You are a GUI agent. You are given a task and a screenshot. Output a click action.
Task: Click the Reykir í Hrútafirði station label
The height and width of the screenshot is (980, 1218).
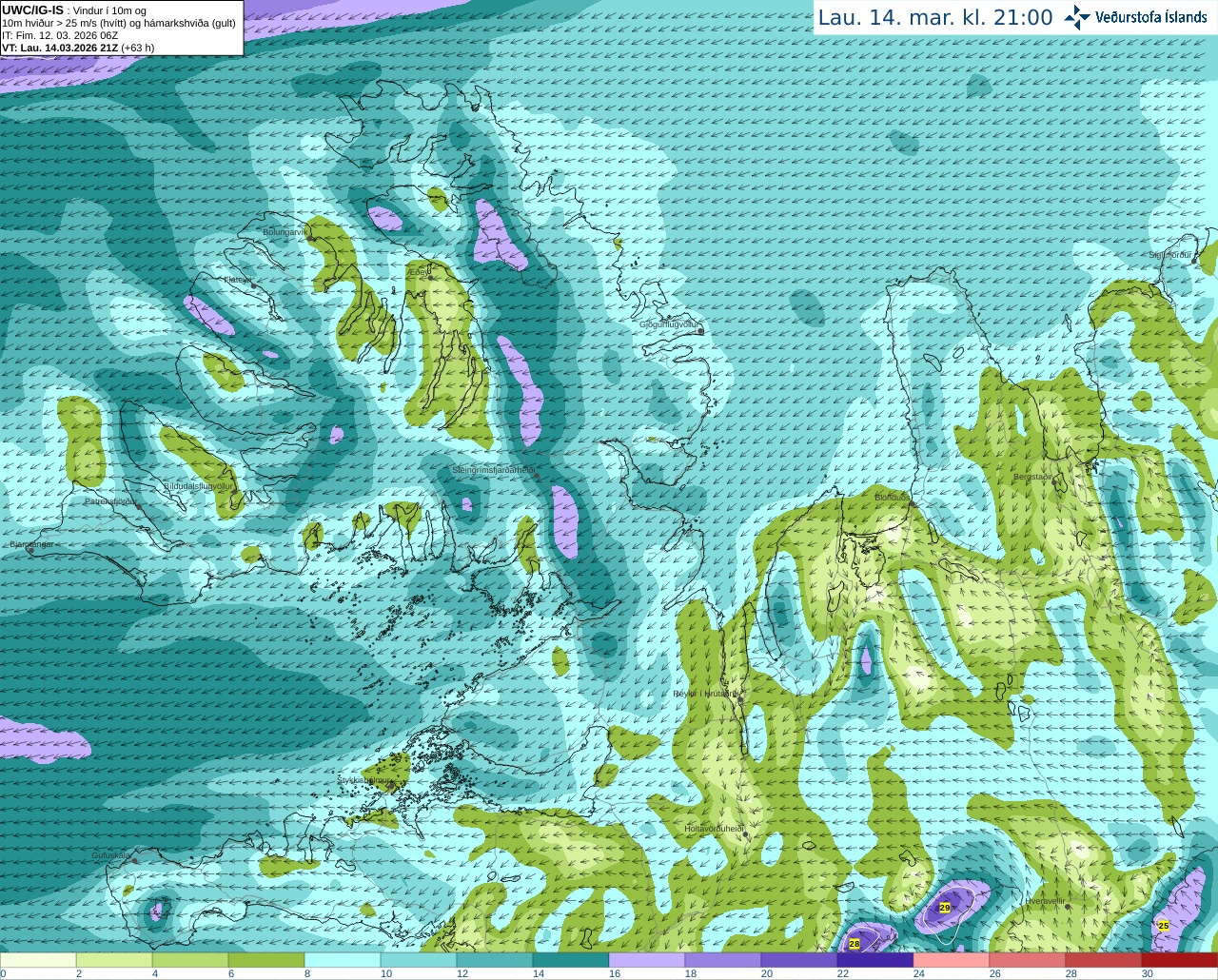pyautogui.click(x=705, y=694)
